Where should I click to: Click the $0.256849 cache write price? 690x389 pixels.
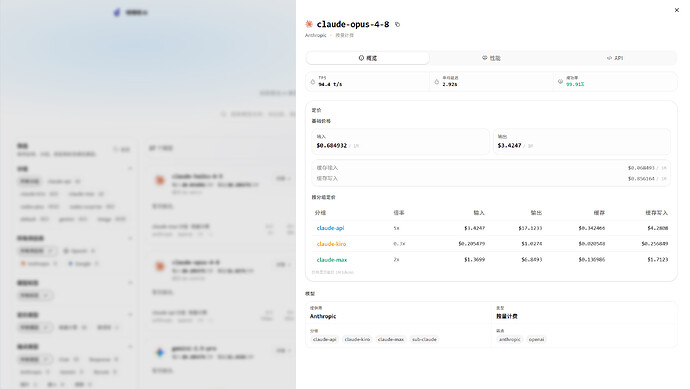coord(655,244)
